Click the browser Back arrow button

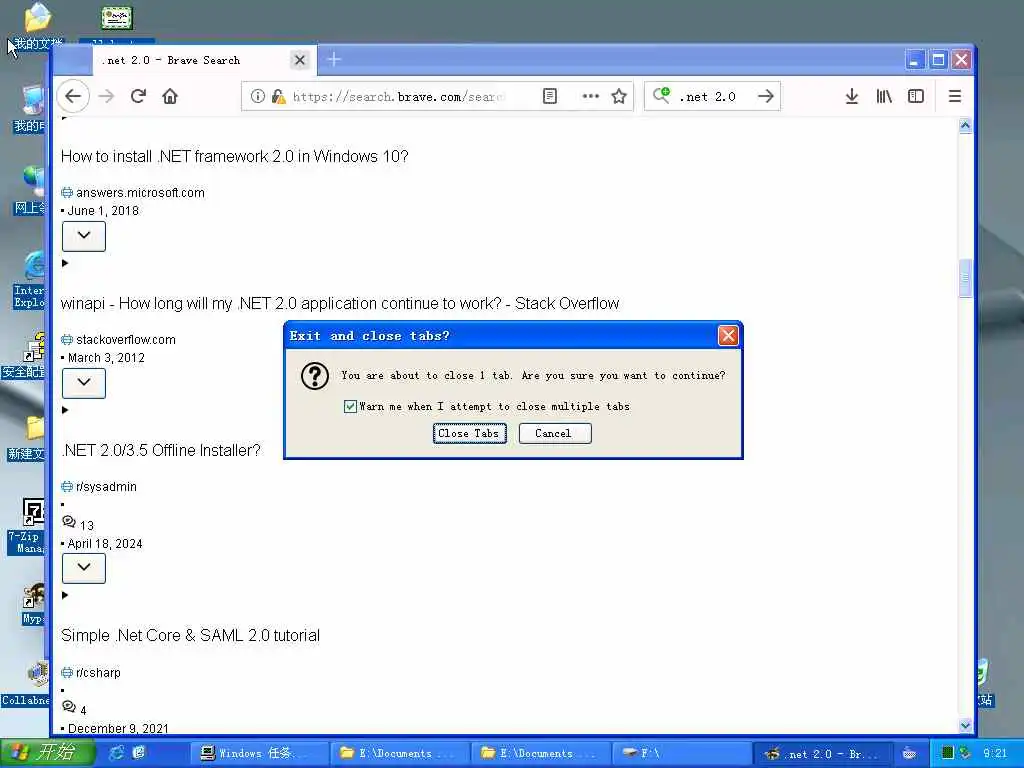(73, 97)
